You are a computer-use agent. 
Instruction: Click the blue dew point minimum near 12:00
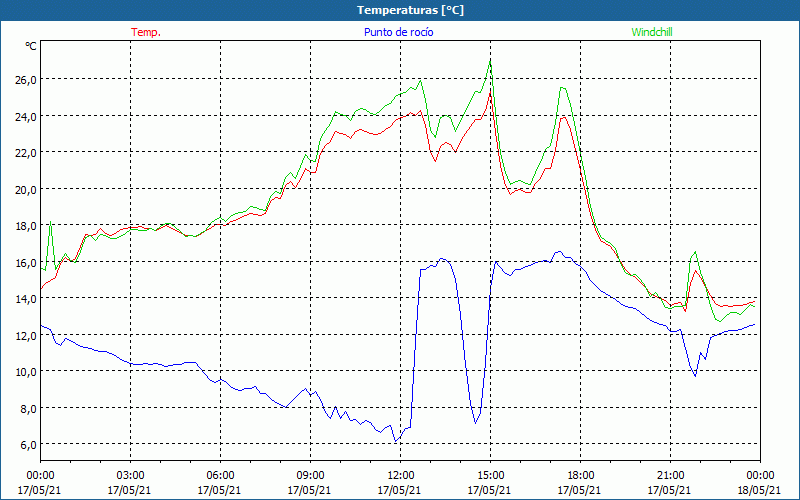395,441
